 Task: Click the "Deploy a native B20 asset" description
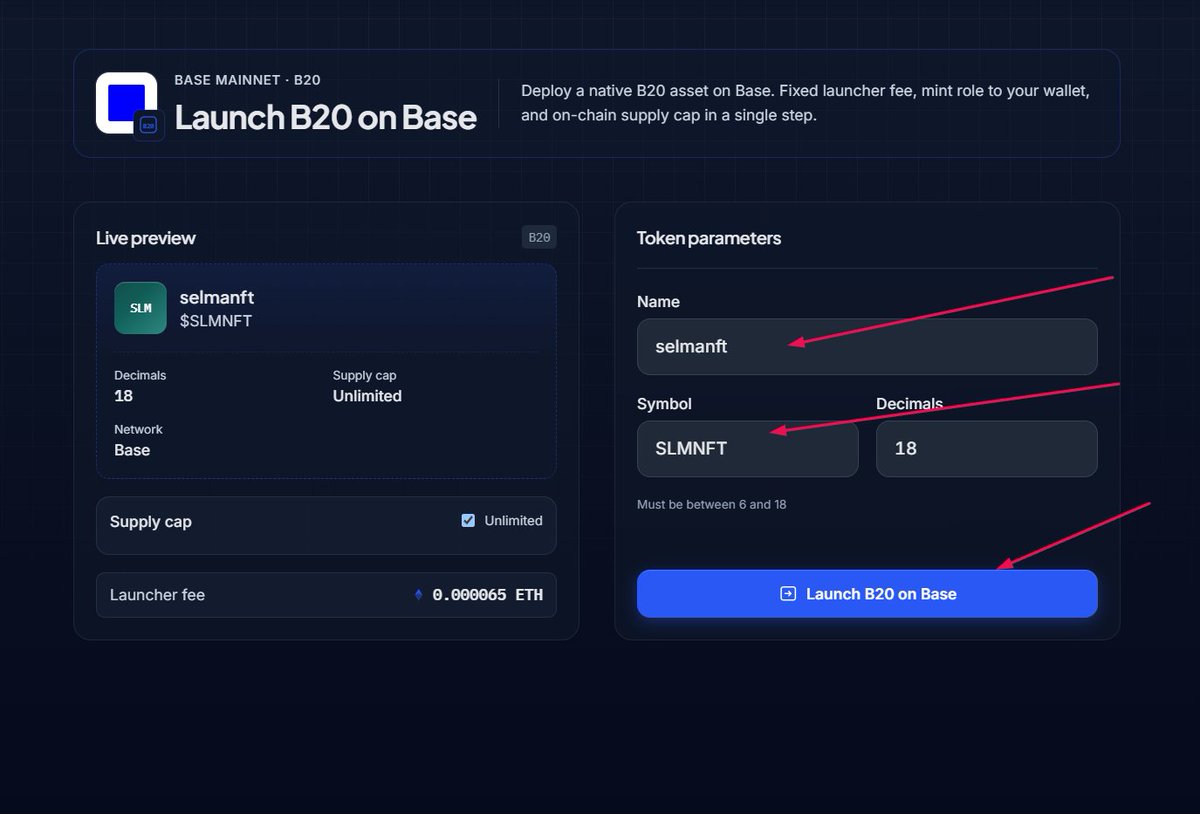point(805,103)
